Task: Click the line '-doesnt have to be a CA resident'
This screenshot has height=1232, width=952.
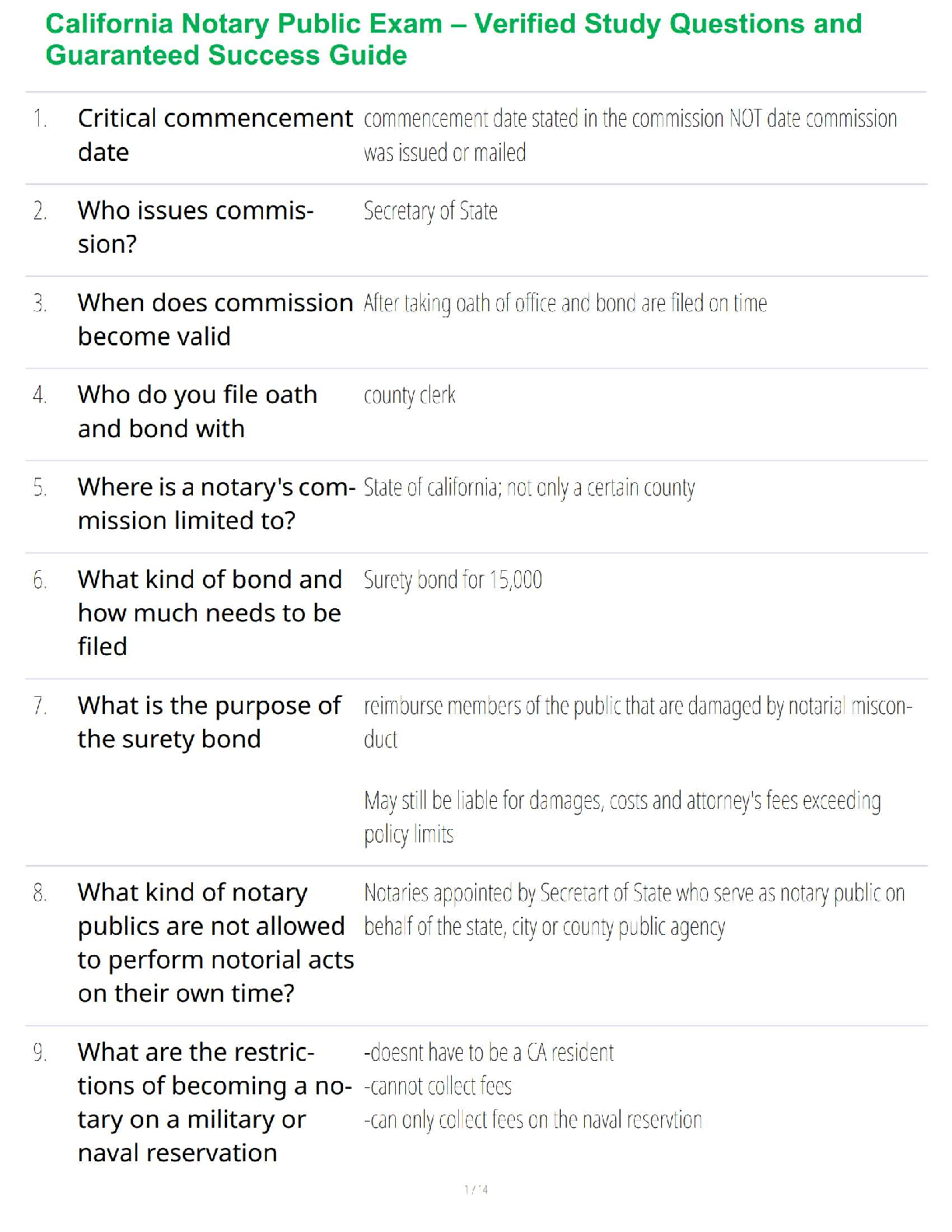Action: coord(488,1053)
